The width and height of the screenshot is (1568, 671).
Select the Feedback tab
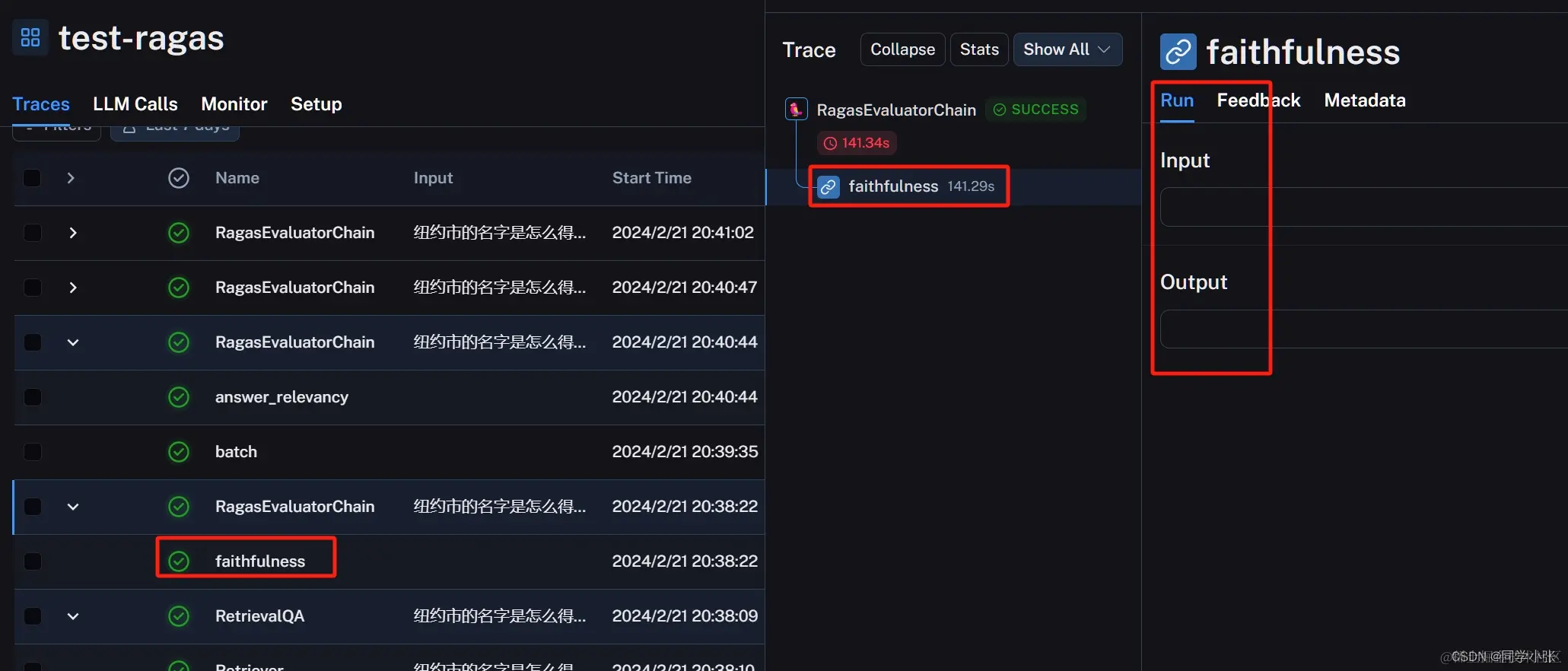click(1258, 100)
